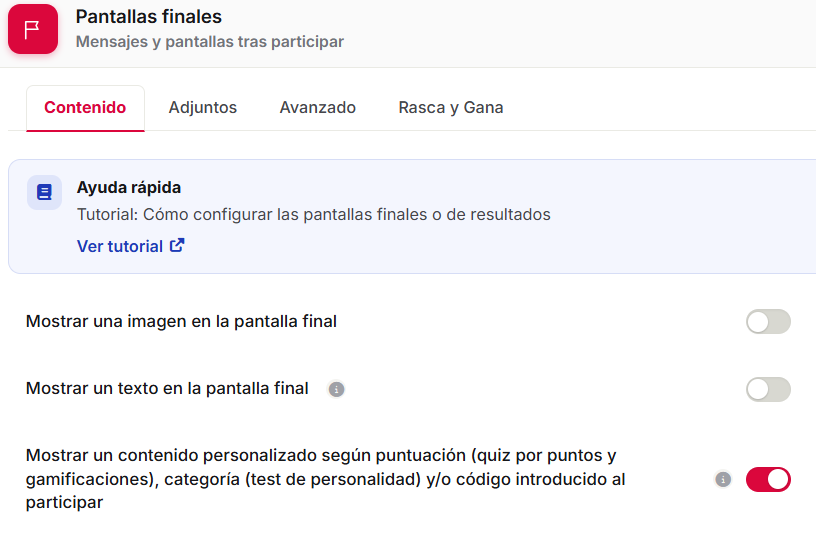Click the Mostrar un contenido personalizado description text

tap(326, 479)
